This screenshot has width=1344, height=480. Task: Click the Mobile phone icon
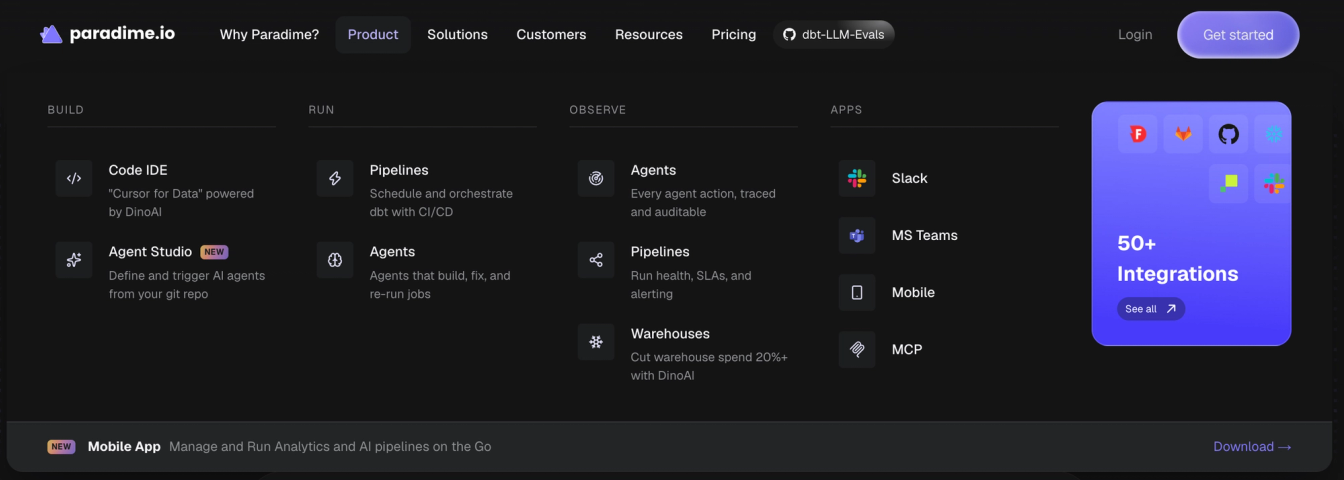point(857,292)
